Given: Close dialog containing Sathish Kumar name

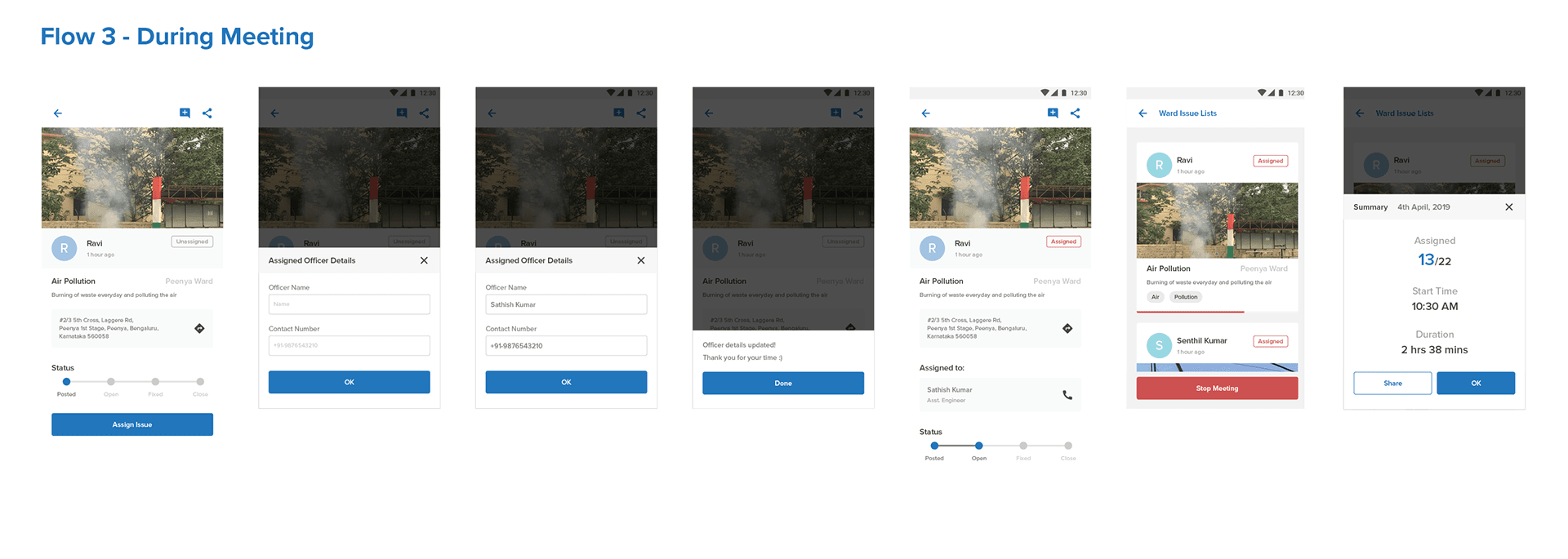Looking at the screenshot, I should click(641, 260).
